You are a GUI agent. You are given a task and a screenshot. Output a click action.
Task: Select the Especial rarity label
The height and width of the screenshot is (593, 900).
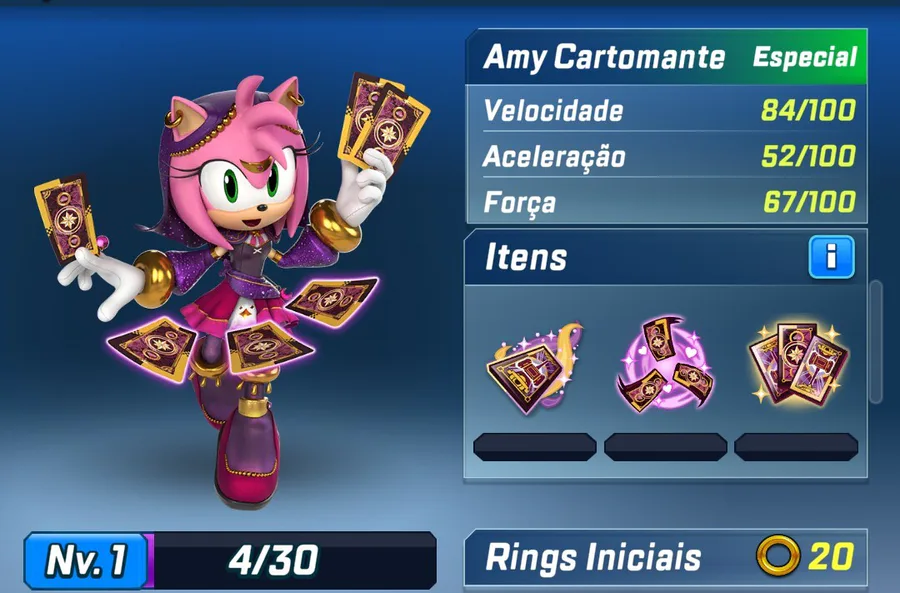point(805,57)
